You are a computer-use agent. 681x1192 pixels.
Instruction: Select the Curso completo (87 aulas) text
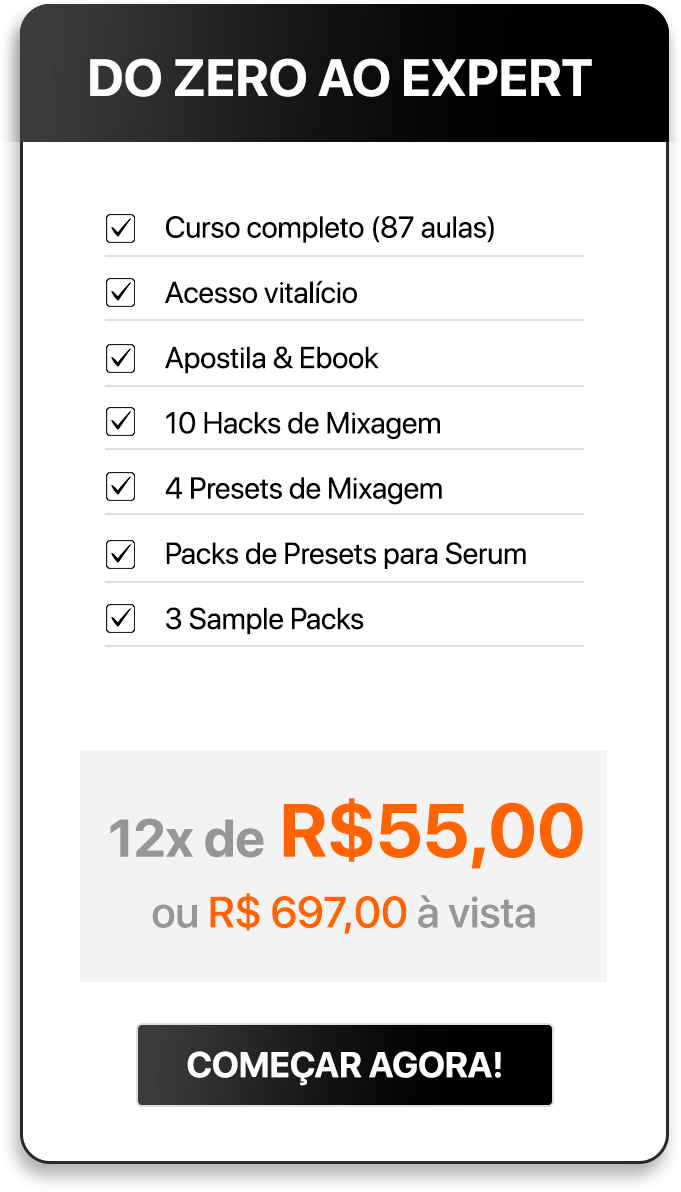tap(330, 229)
